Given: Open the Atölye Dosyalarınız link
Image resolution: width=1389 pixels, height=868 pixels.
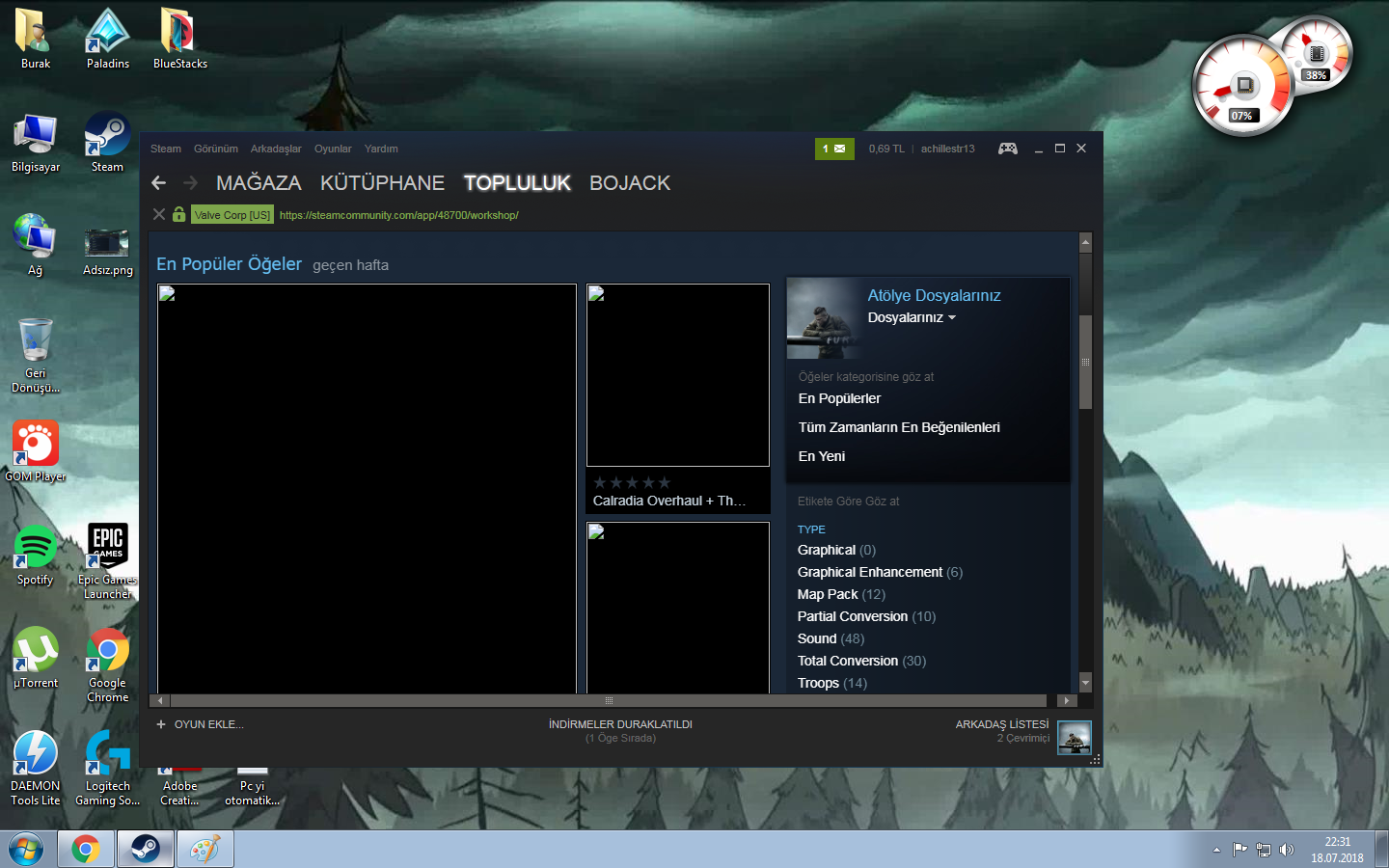Looking at the screenshot, I should pos(934,295).
